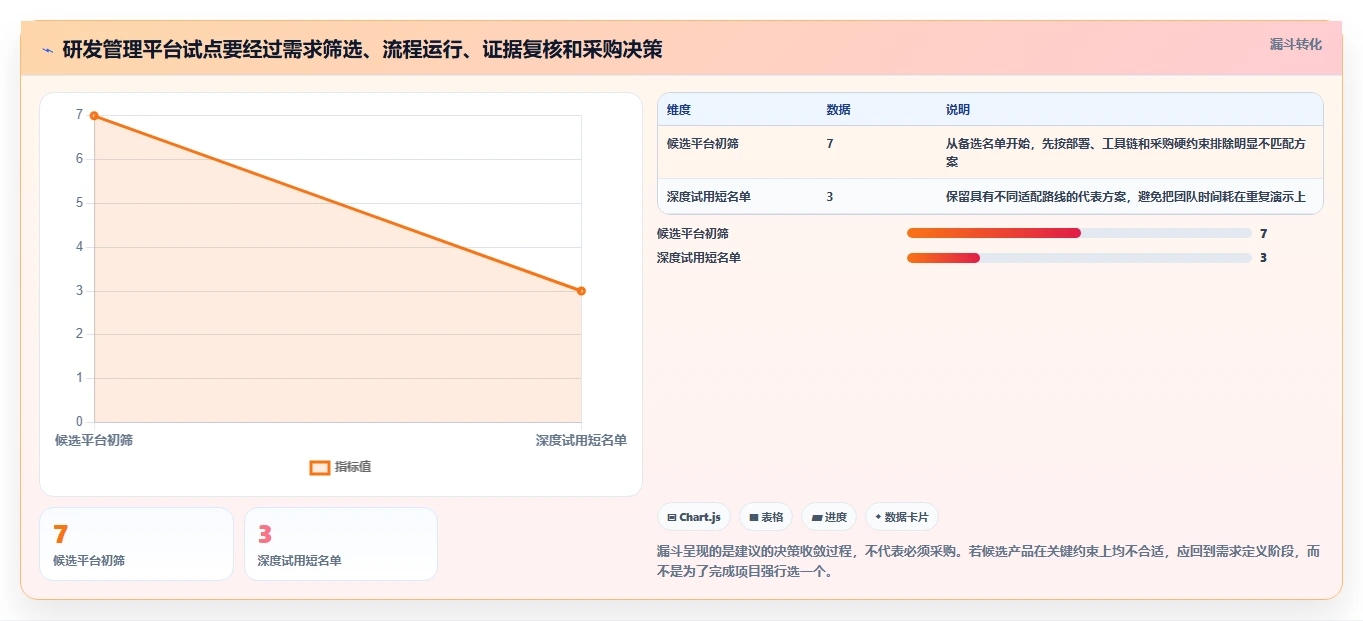Click the 说明 column header

coord(958,110)
